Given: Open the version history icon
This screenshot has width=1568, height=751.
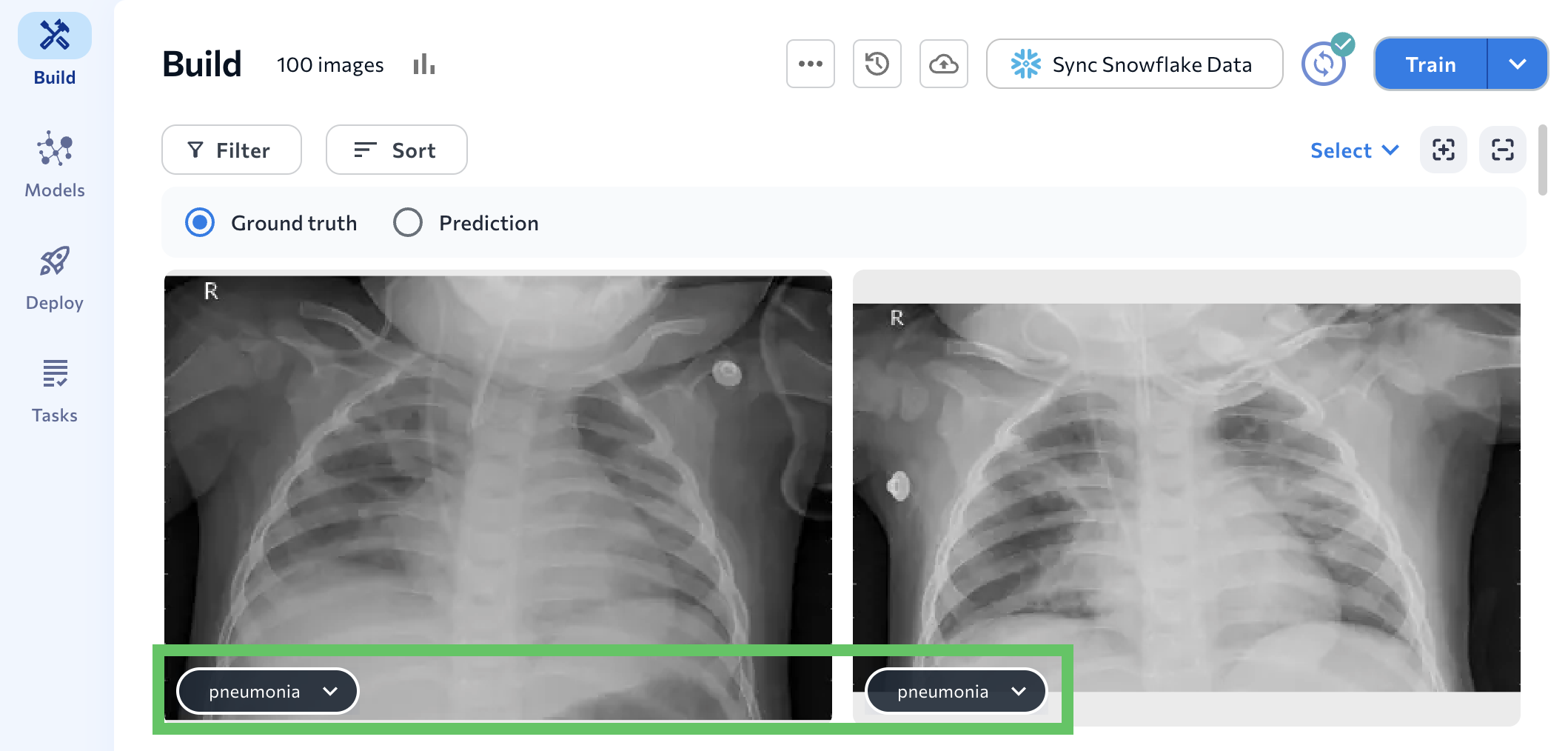Looking at the screenshot, I should point(877,64).
